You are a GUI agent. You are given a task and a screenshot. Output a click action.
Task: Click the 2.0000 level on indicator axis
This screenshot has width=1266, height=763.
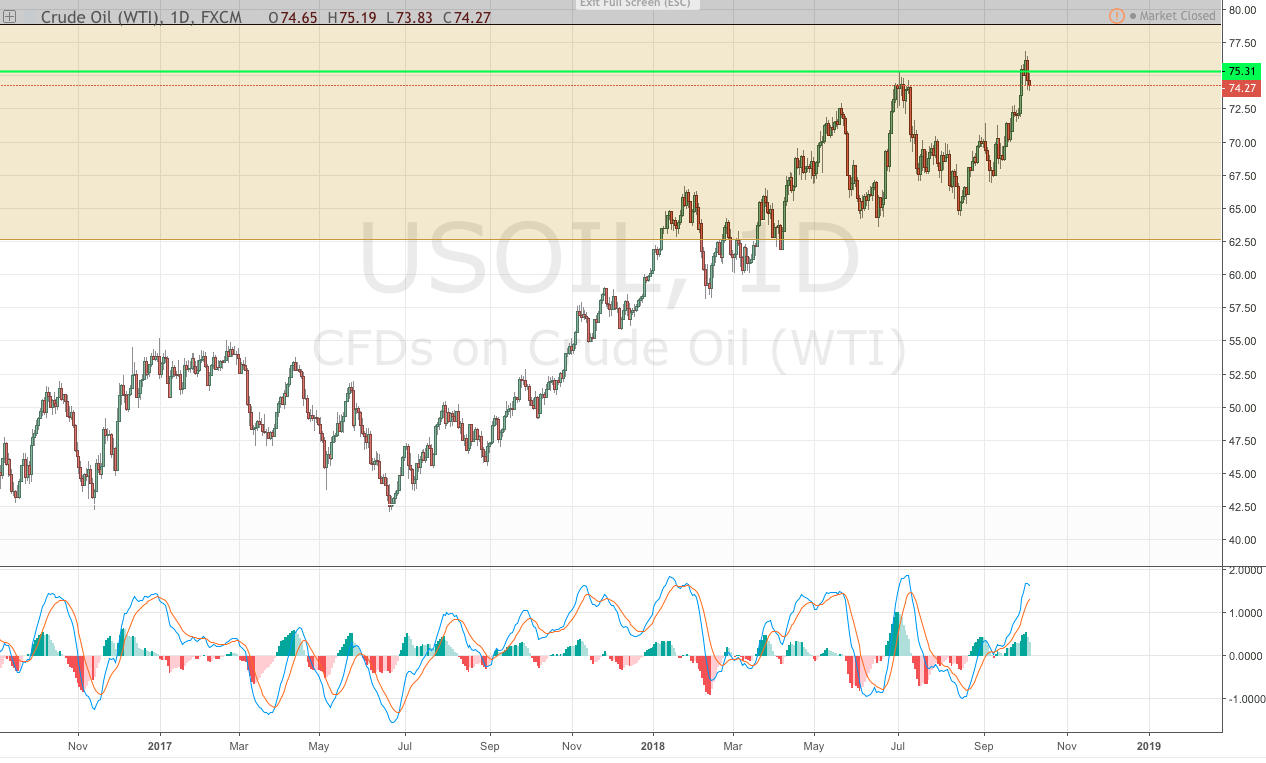pyautogui.click(x=1244, y=570)
